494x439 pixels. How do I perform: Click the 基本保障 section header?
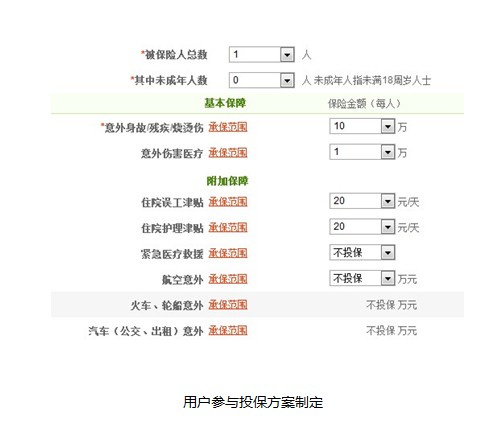pos(225,103)
